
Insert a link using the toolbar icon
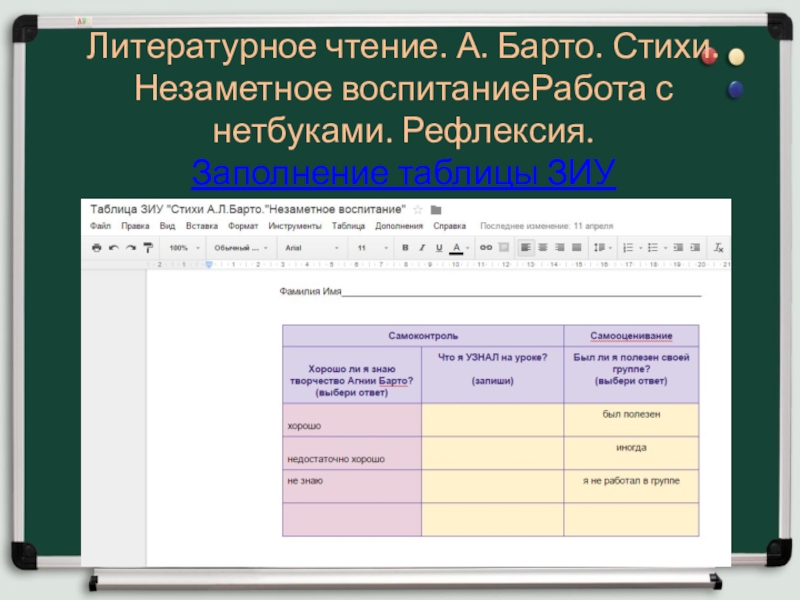485,247
